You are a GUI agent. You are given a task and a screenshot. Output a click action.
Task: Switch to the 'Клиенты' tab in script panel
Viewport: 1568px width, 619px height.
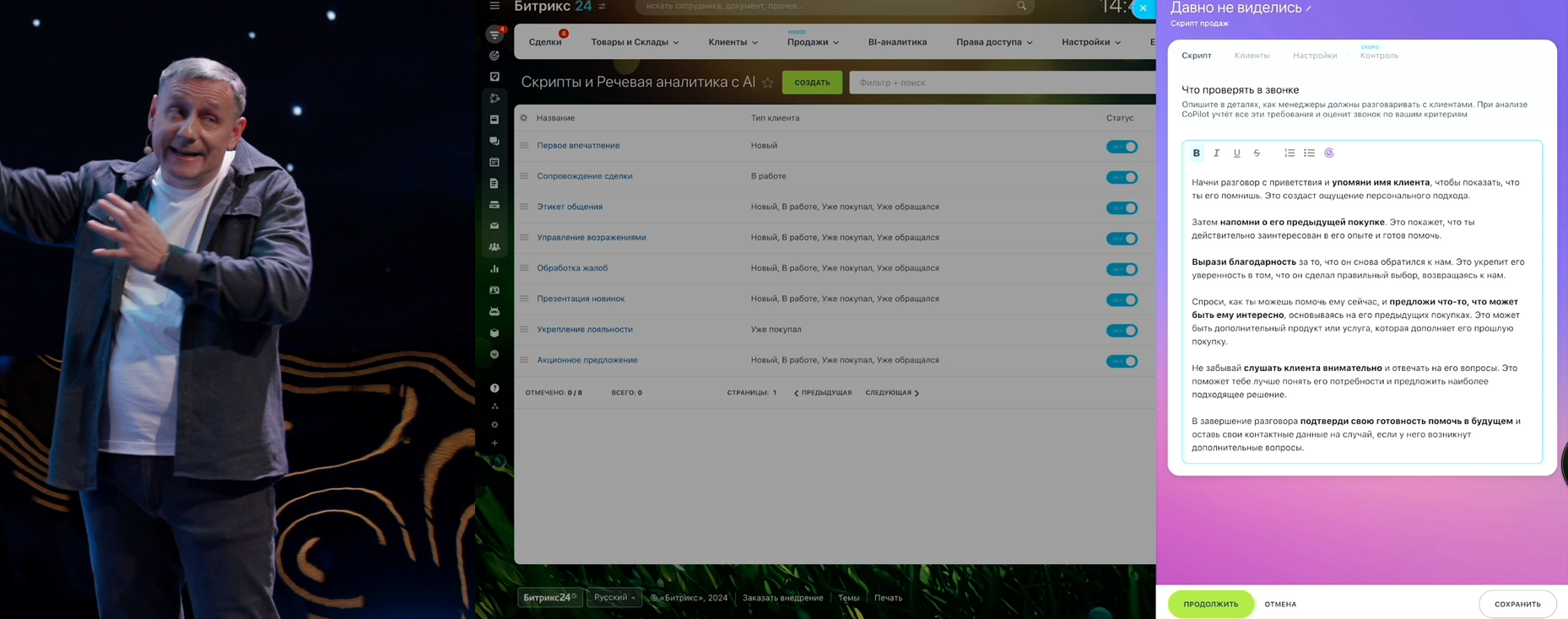pyautogui.click(x=1252, y=56)
